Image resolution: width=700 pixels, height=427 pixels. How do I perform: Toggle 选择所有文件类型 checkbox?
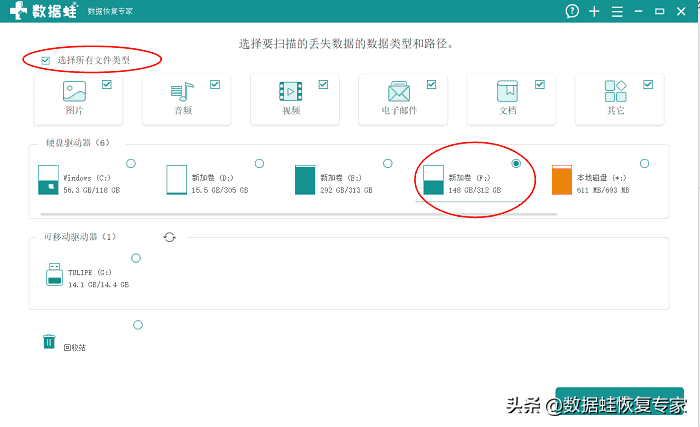coord(46,61)
